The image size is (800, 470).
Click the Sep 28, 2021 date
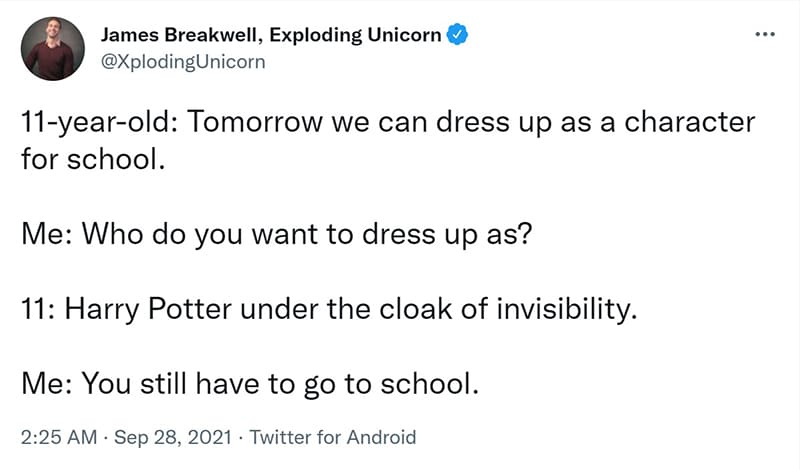173,437
